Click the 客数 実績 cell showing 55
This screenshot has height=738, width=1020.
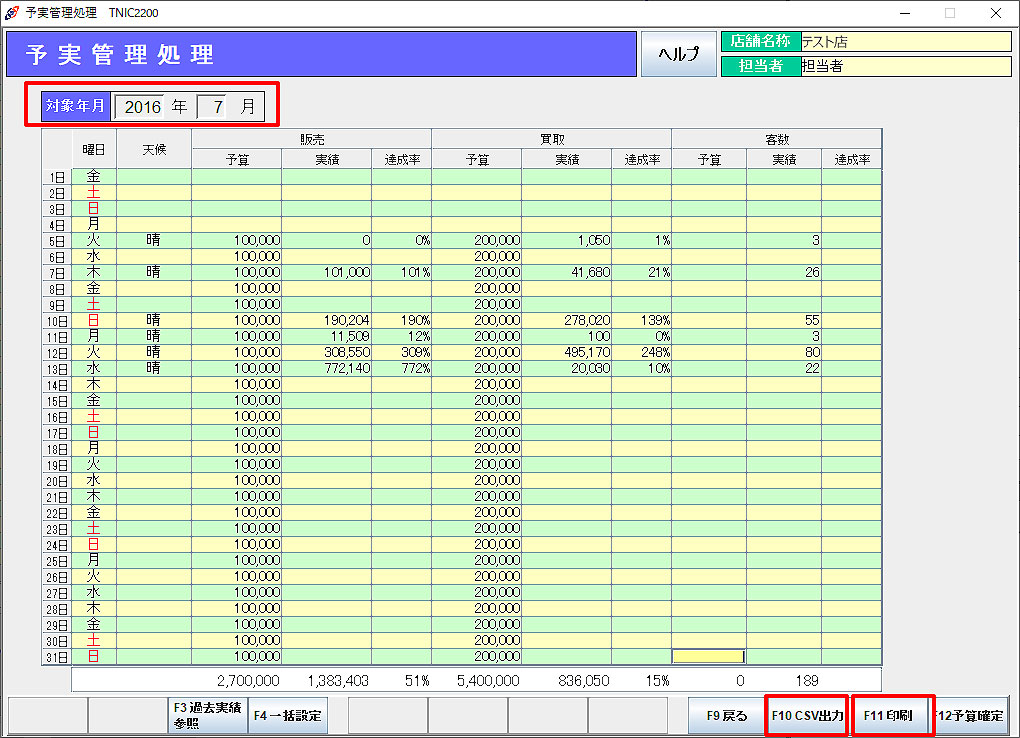[783, 321]
